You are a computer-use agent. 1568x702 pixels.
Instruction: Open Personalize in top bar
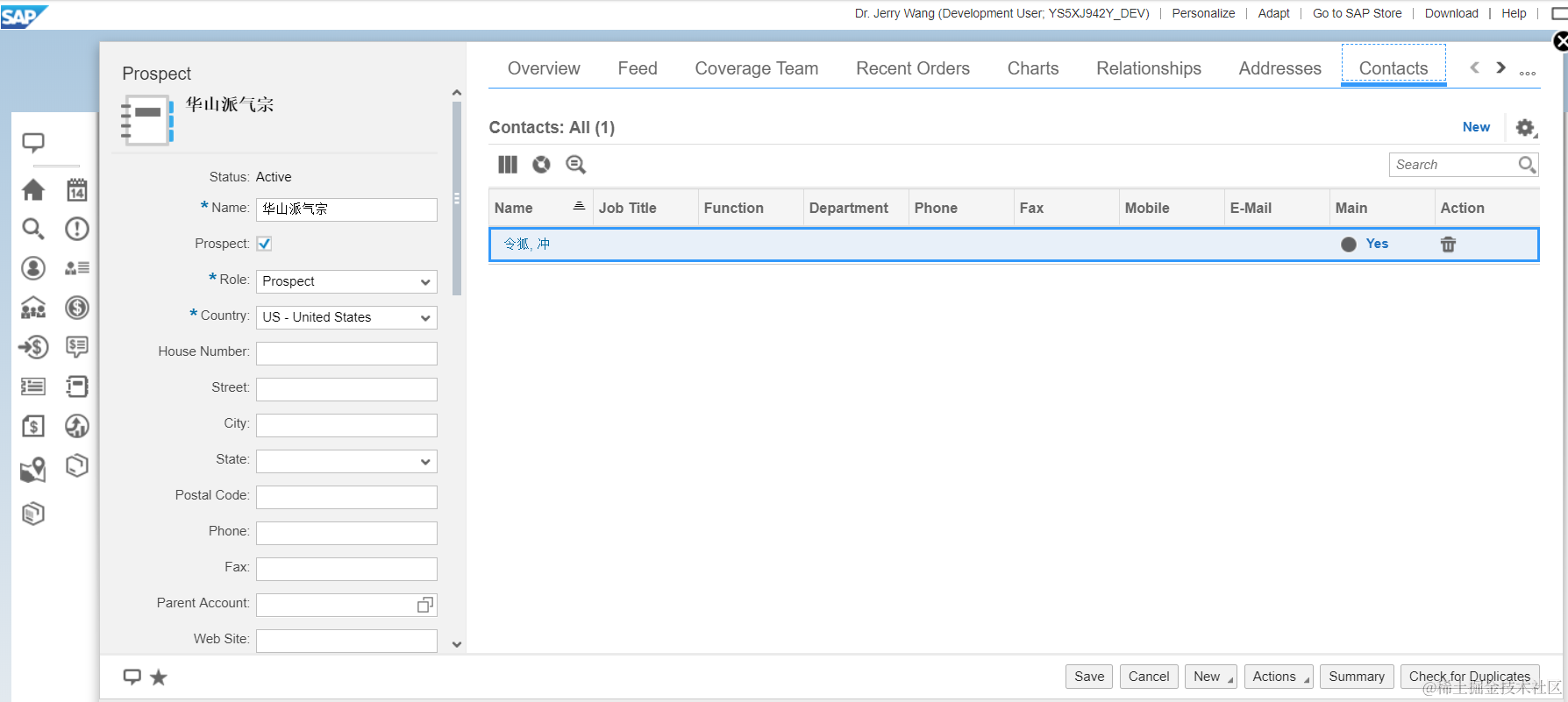(x=1203, y=13)
